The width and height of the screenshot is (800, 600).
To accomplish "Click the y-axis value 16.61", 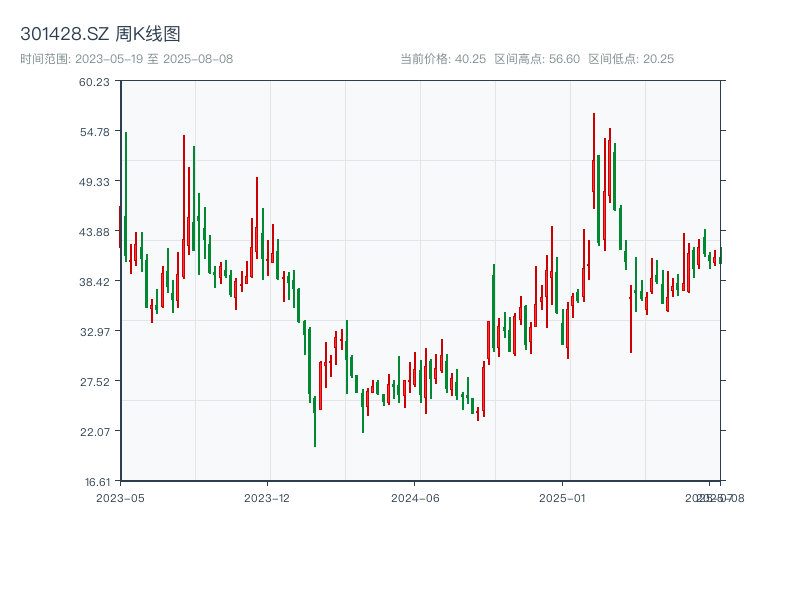I will (97, 482).
